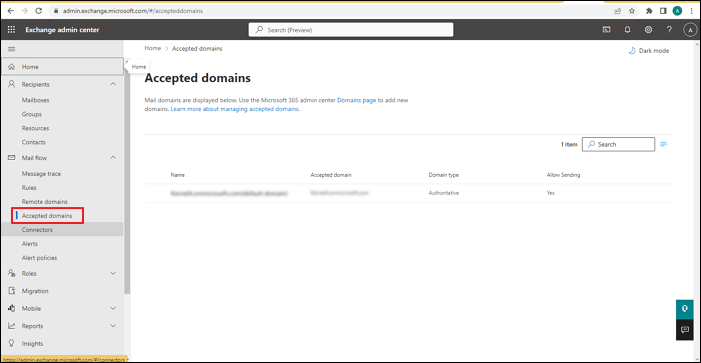Image resolution: width=701 pixels, height=363 pixels.
Task: Expand the Mobile section
Action: point(113,308)
